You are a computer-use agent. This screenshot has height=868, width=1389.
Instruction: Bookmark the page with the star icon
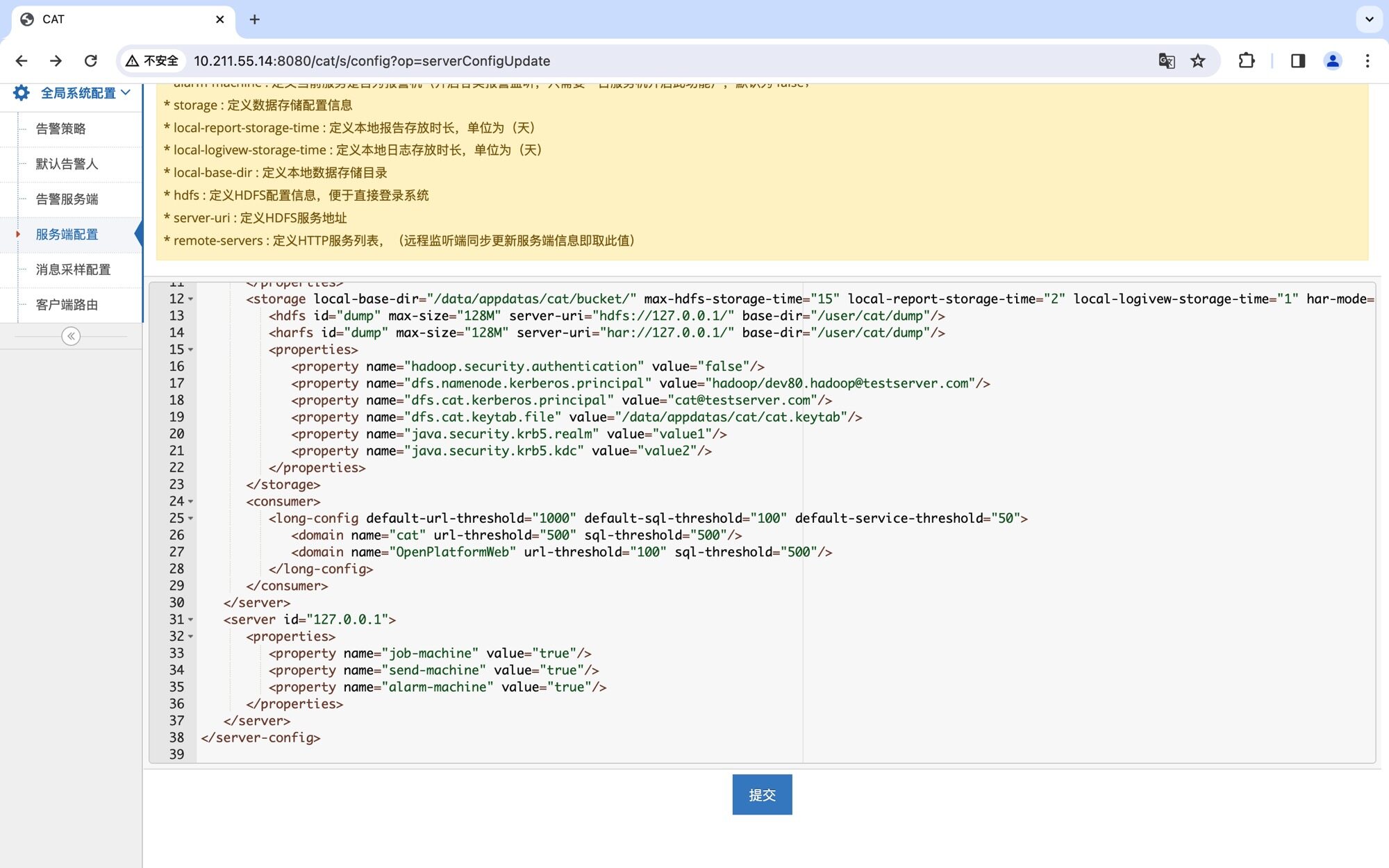click(x=1198, y=61)
